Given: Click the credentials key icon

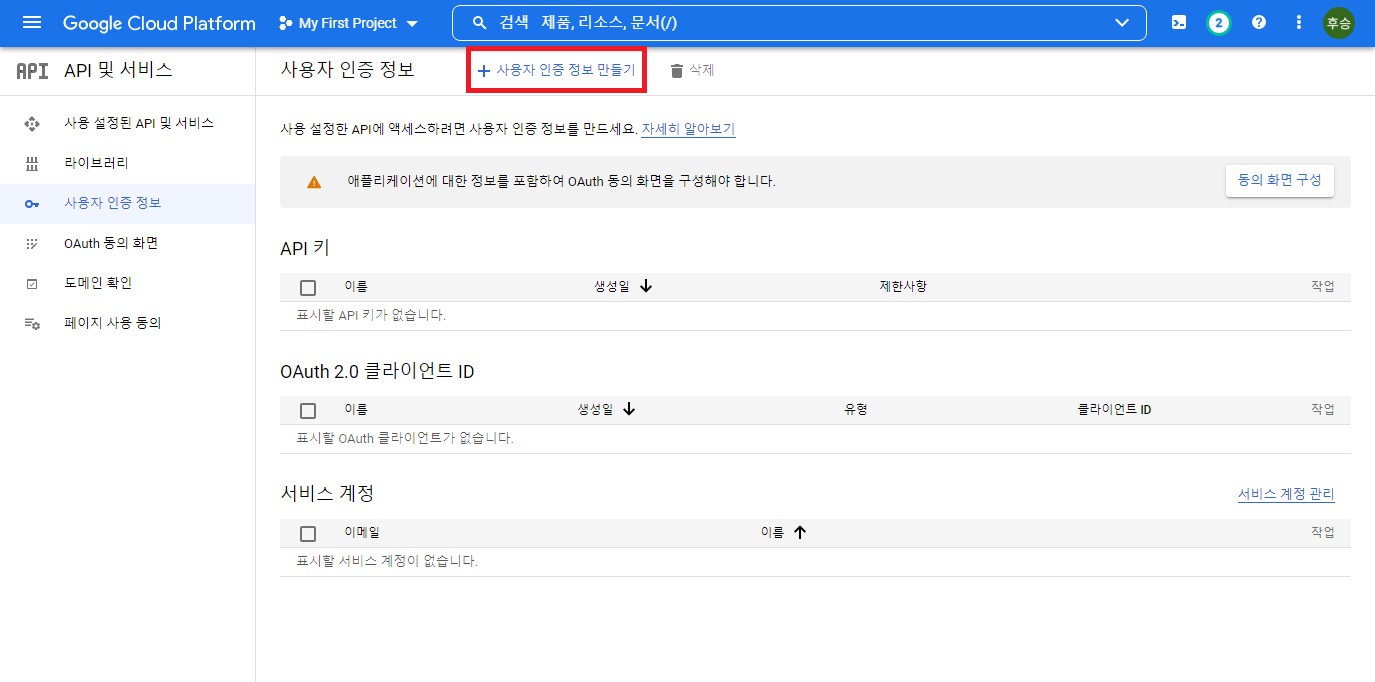Looking at the screenshot, I should click(x=32, y=204).
